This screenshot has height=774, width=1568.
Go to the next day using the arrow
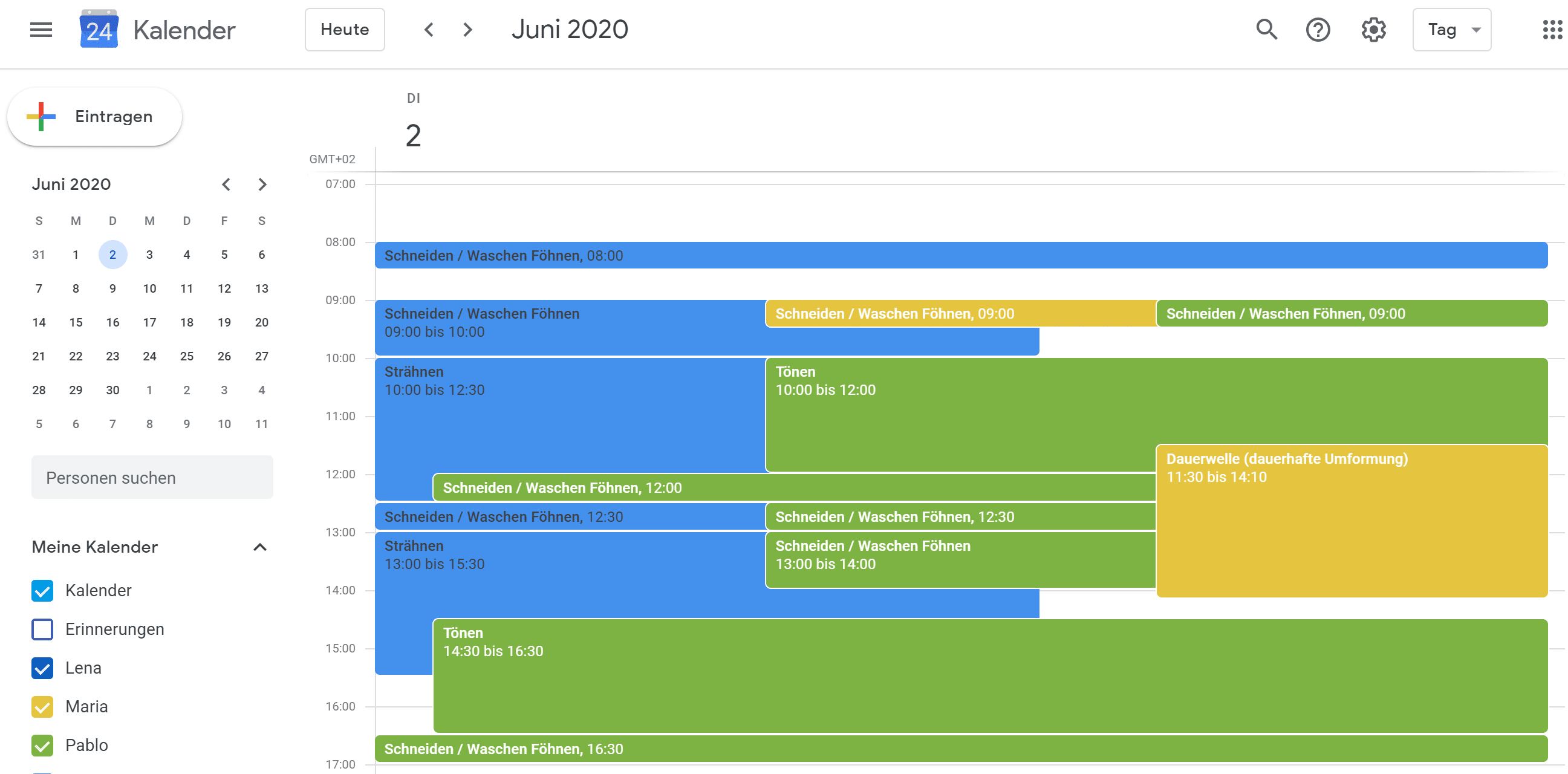466,29
